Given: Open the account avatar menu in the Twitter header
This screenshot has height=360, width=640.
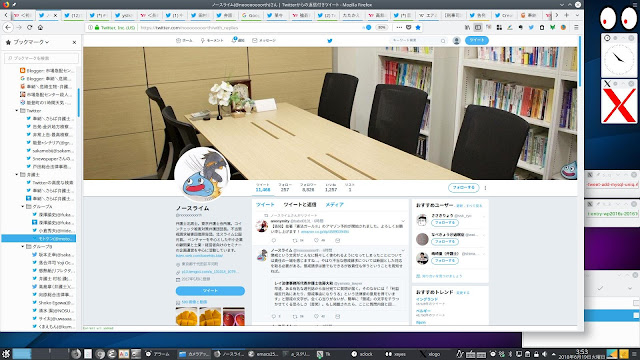Looking at the screenshot, I should 456,40.
